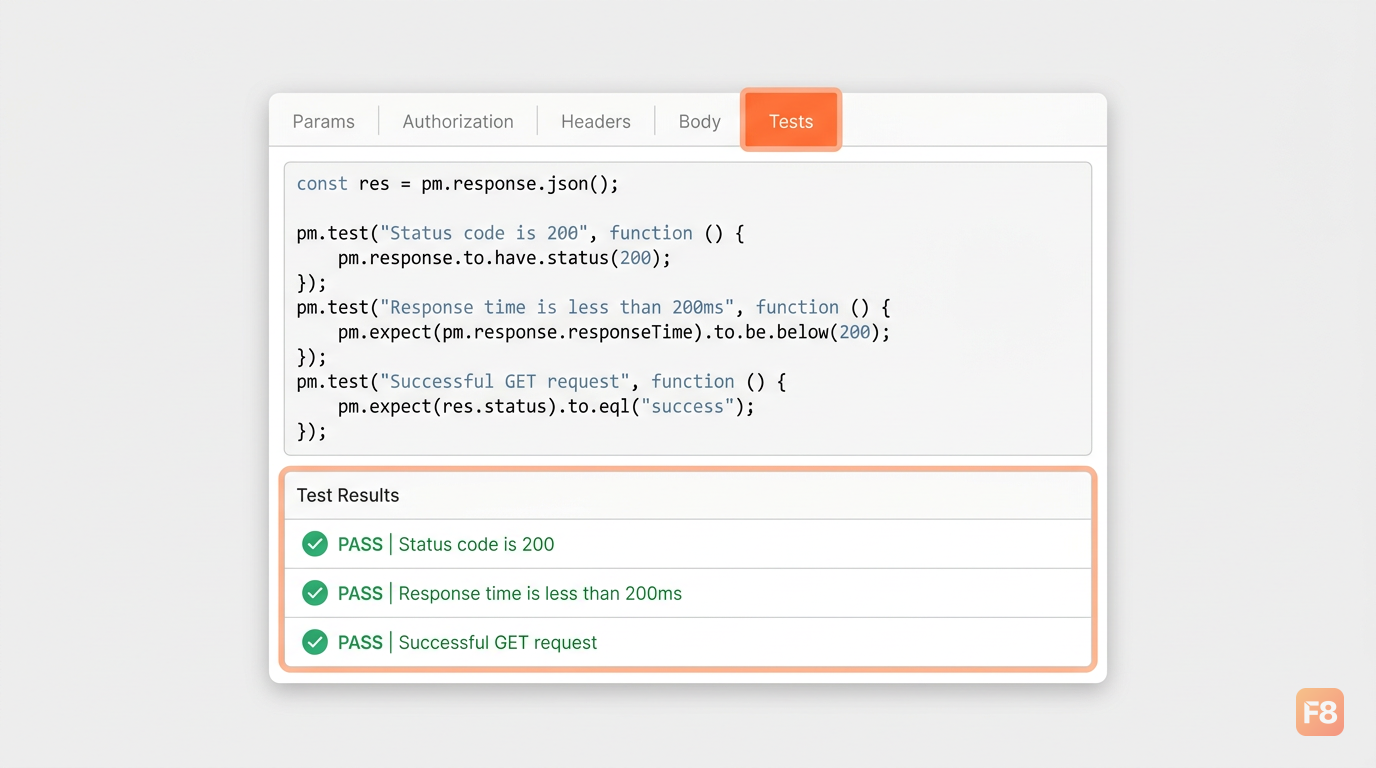
Task: Select the 'Successful GET request' result text
Action: [497, 642]
